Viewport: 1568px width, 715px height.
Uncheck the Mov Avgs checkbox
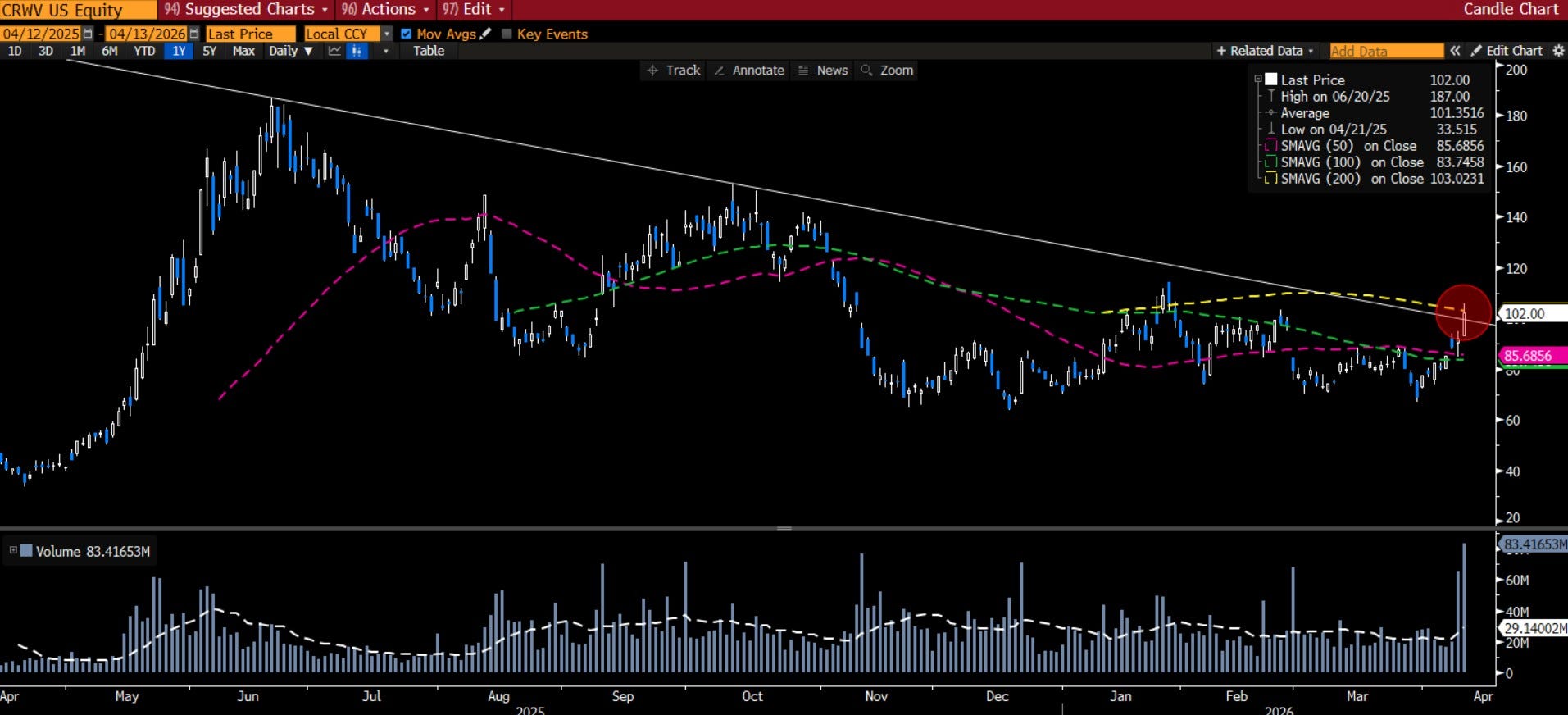[x=407, y=34]
